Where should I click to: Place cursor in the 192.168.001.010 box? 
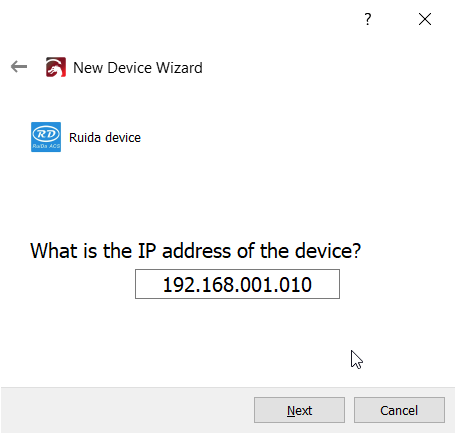237,284
